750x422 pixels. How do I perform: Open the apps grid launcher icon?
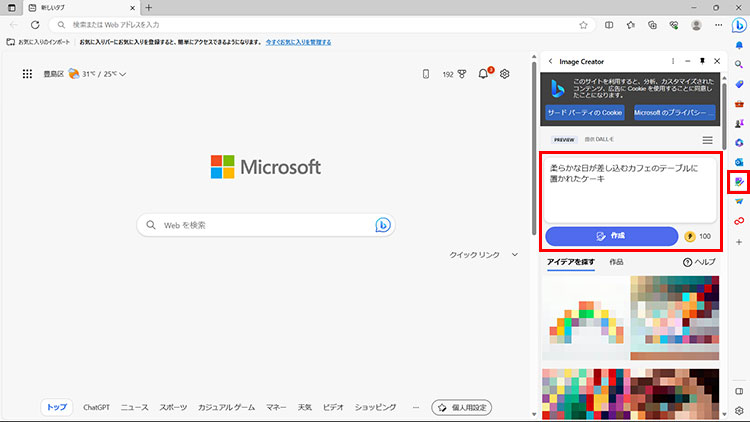(27, 74)
